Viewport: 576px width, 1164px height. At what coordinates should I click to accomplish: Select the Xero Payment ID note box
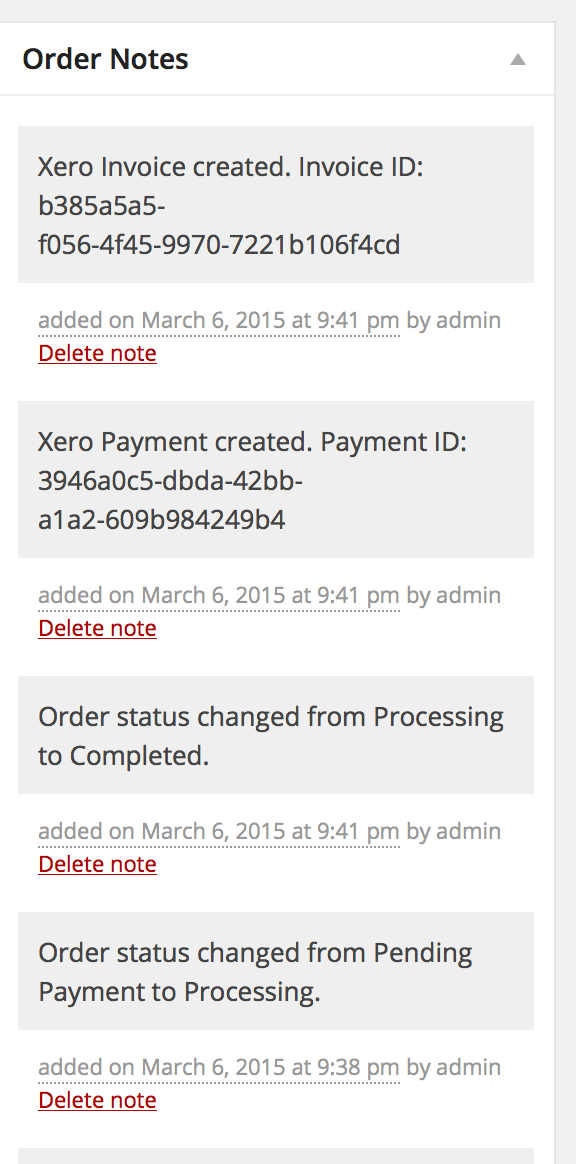coord(276,480)
